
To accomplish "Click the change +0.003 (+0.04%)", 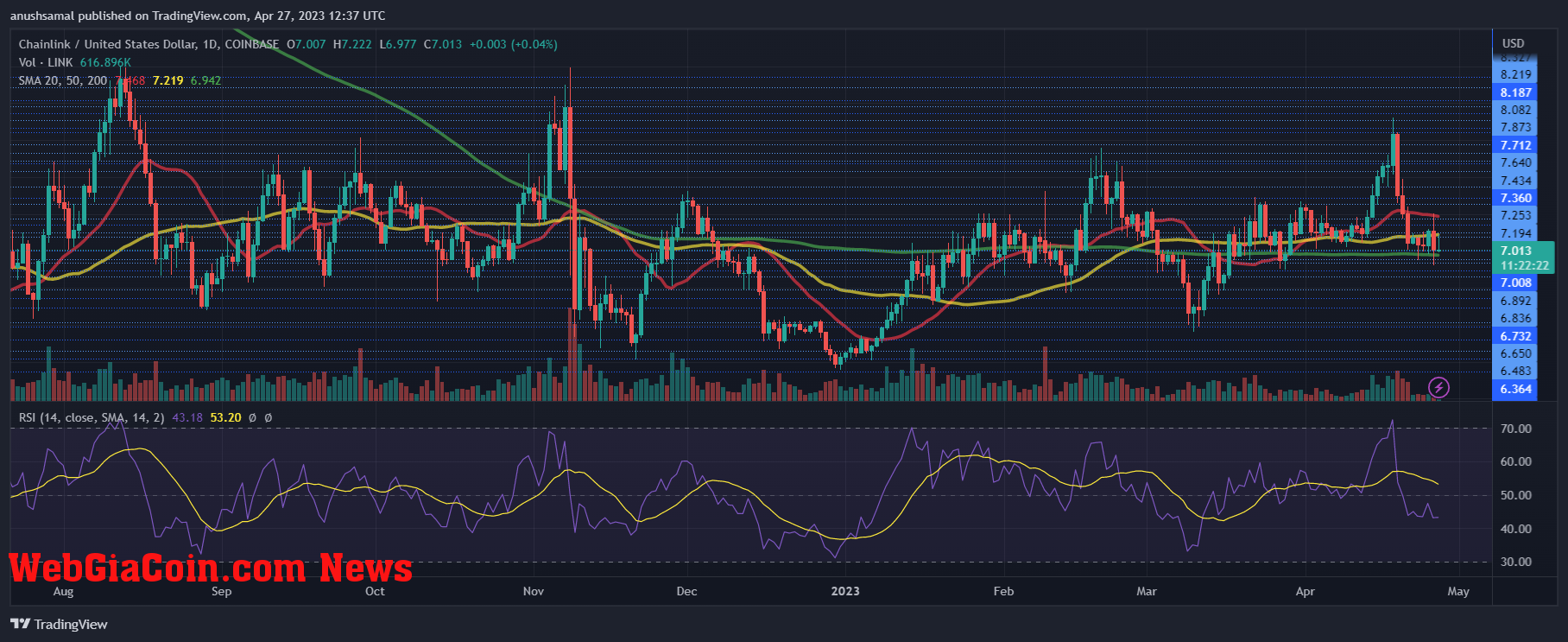I will [513, 44].
